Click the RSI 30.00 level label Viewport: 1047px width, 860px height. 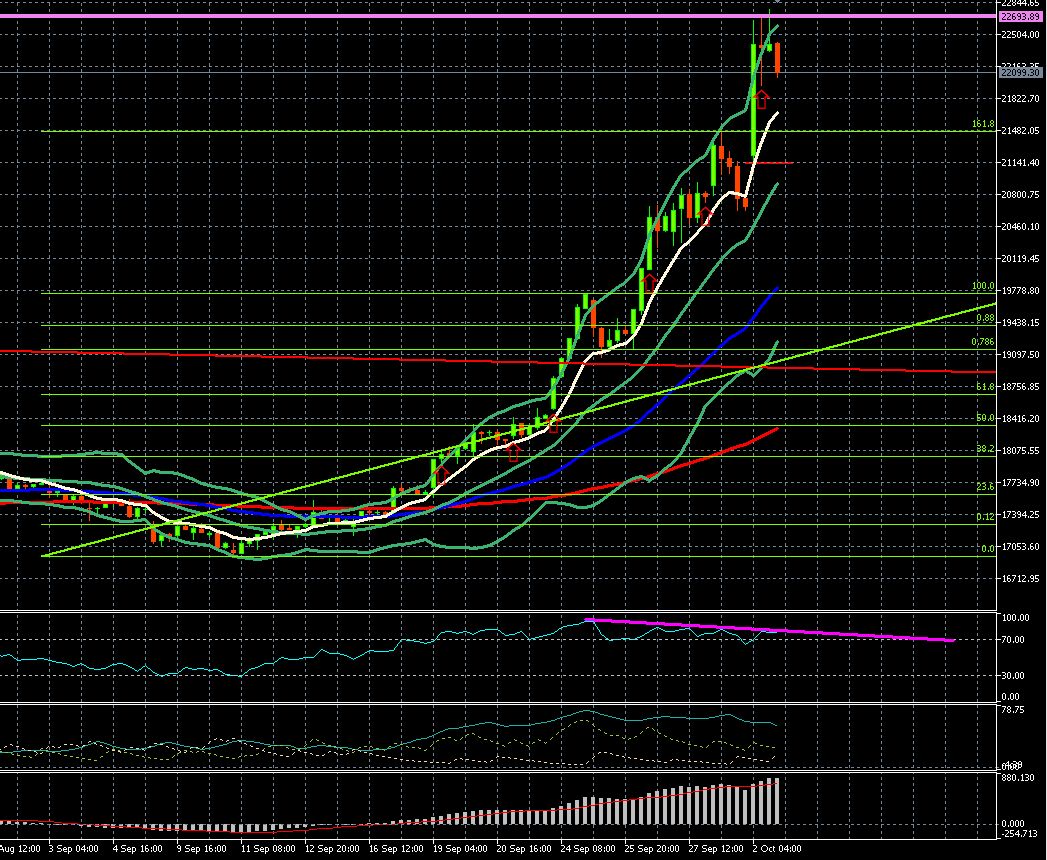(x=1014, y=676)
